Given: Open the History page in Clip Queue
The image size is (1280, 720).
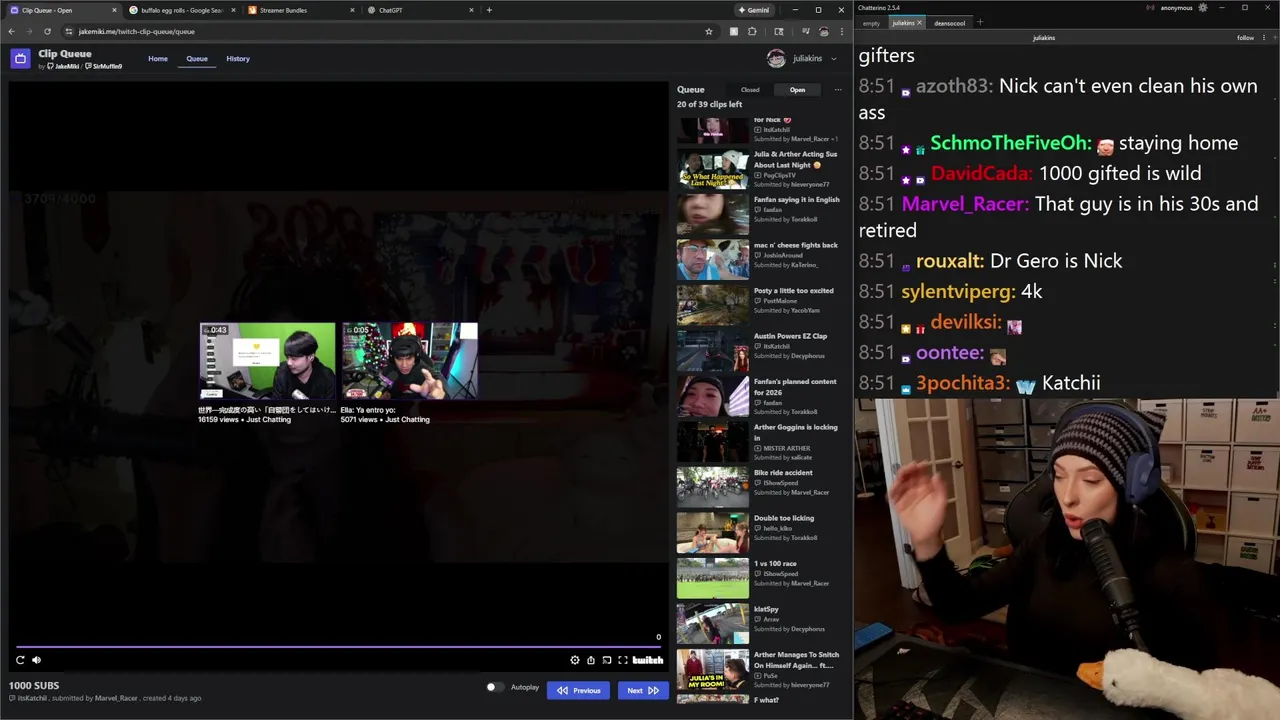Looking at the screenshot, I should [x=238, y=58].
